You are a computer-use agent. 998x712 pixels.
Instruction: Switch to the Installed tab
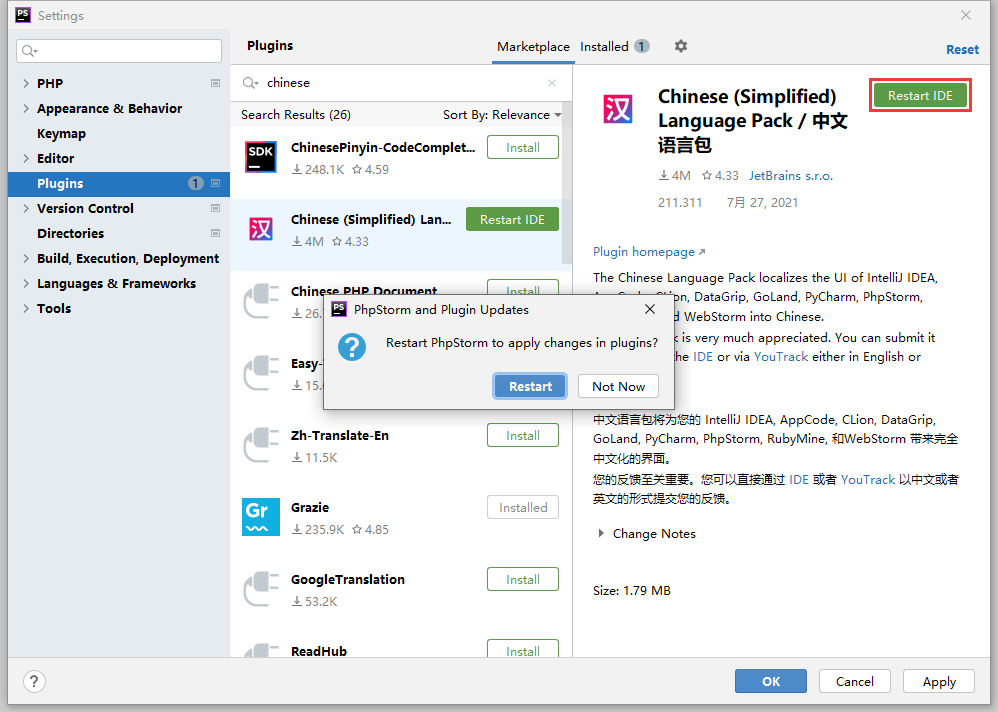click(614, 46)
